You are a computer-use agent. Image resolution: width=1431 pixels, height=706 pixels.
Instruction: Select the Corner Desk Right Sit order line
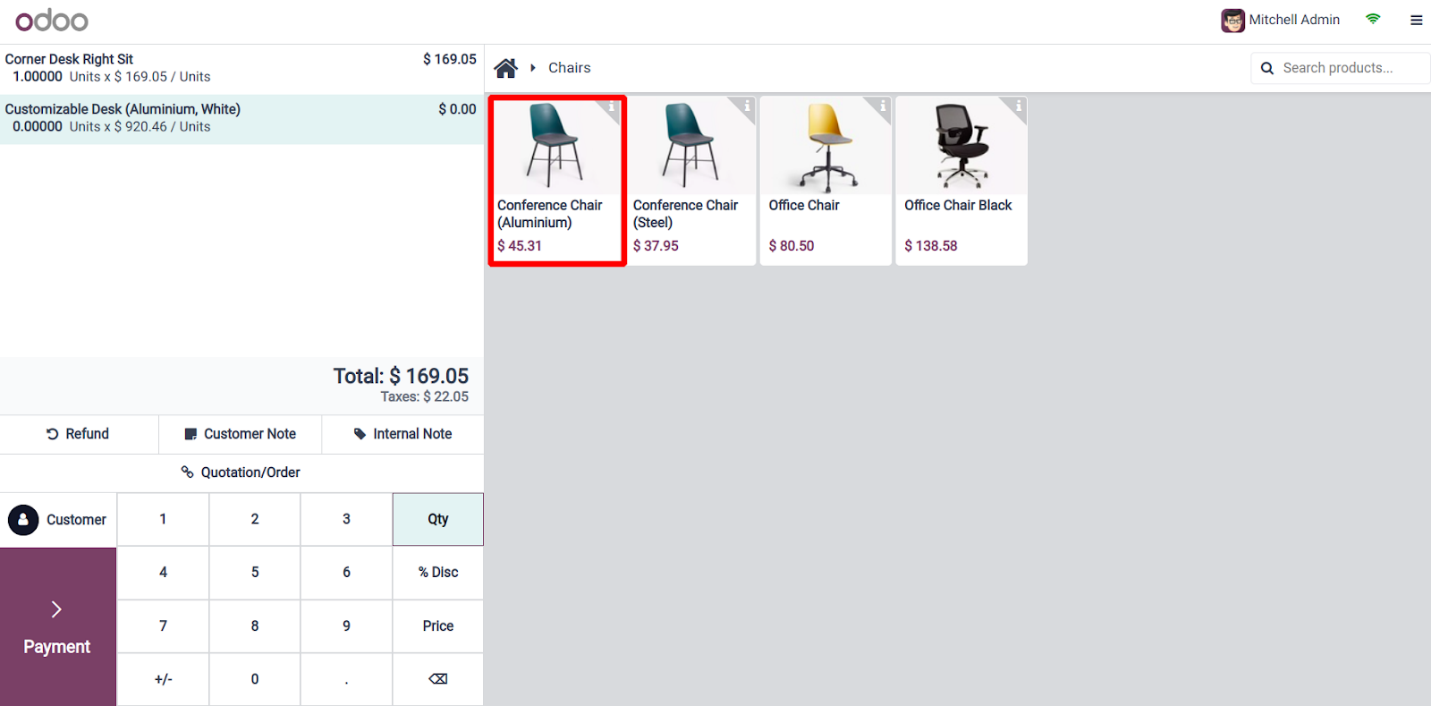241,68
